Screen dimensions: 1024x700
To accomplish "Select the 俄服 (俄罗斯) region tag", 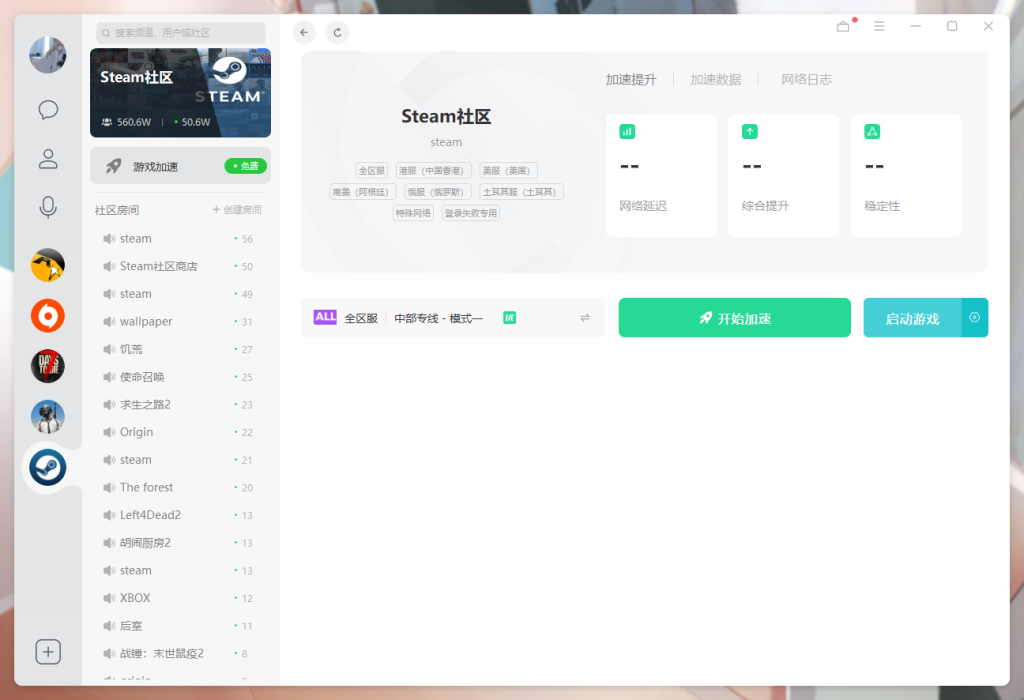I will [x=438, y=192].
